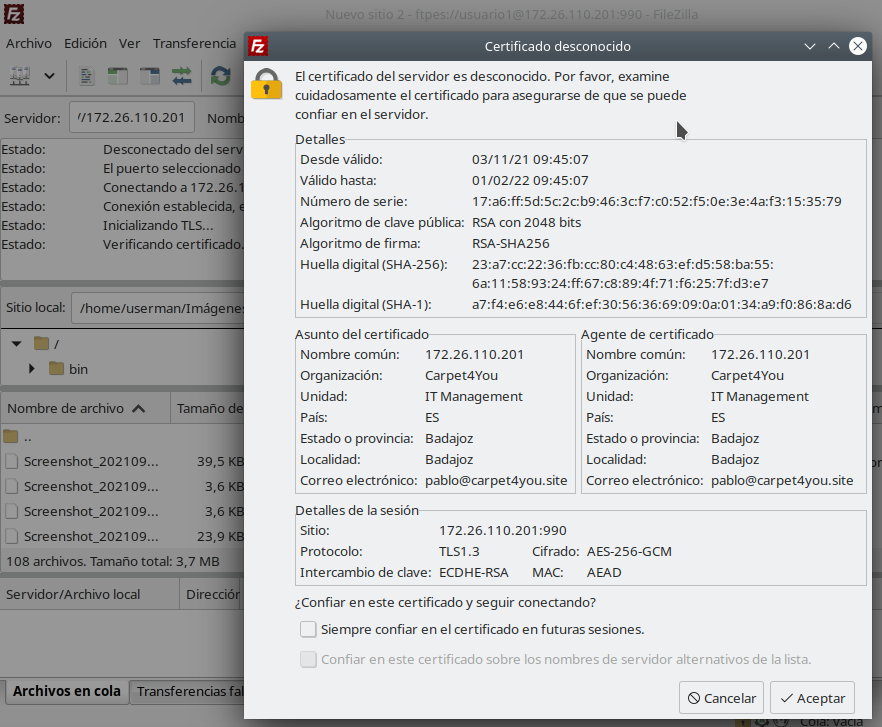Expand the bin folder tree node

tap(32, 369)
